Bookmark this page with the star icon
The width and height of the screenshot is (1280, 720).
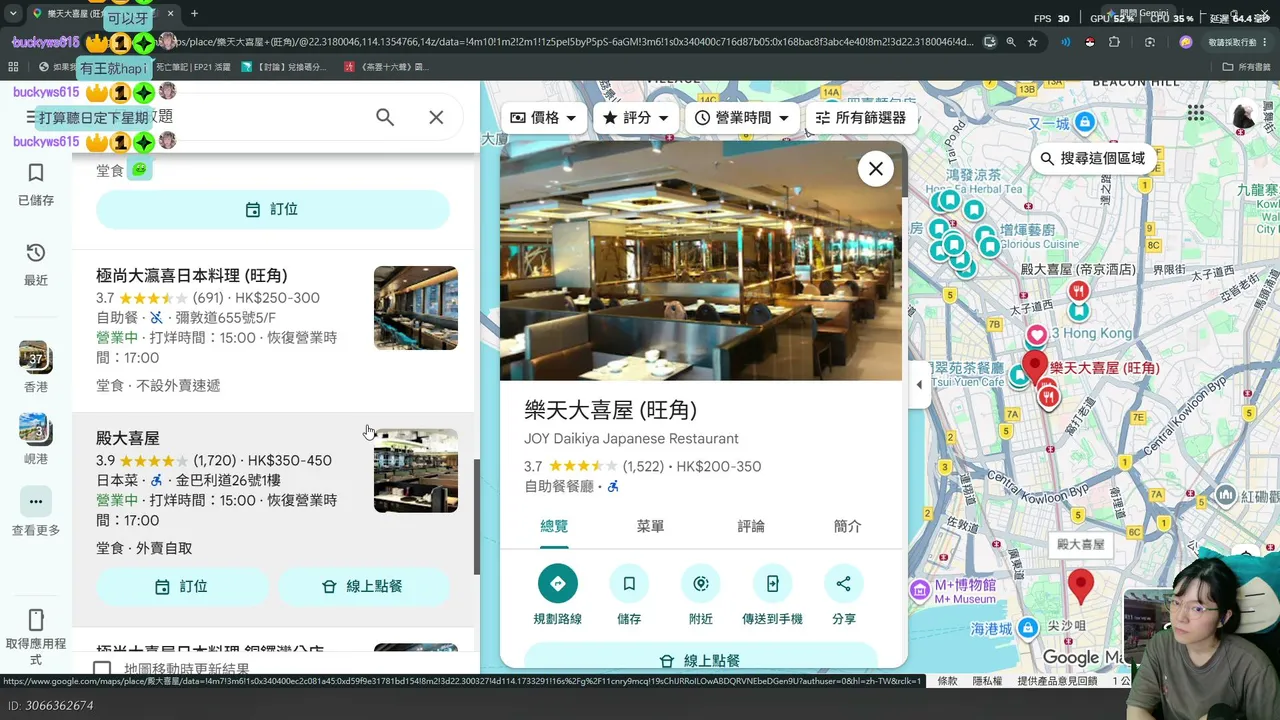[1032, 42]
